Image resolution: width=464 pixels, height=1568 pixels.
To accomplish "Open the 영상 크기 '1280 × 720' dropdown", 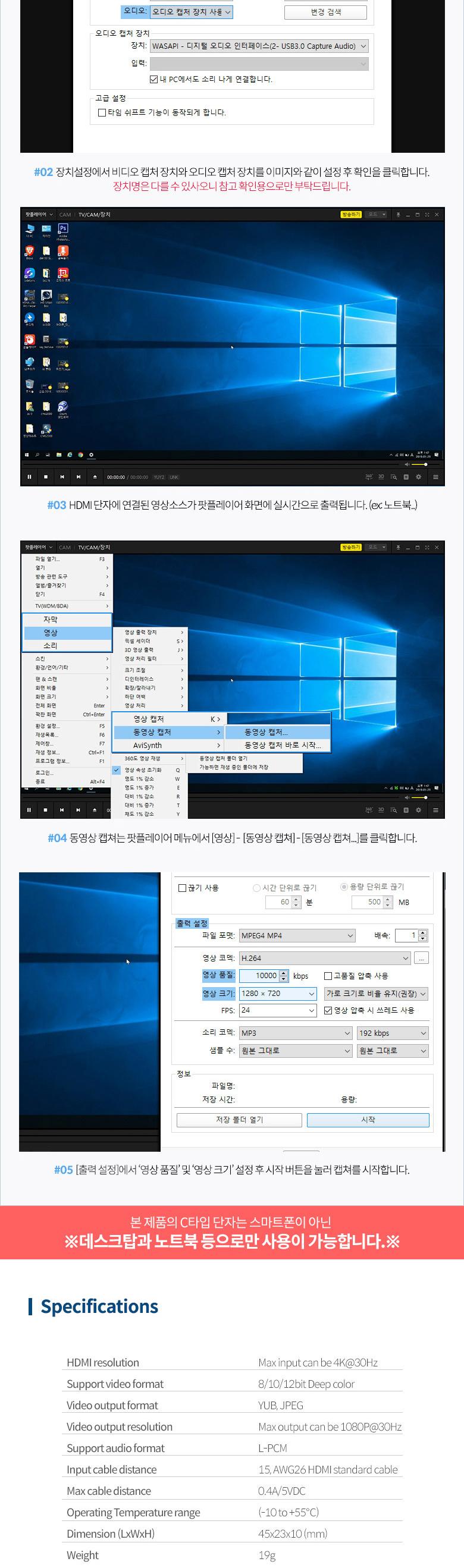I will tap(278, 994).
